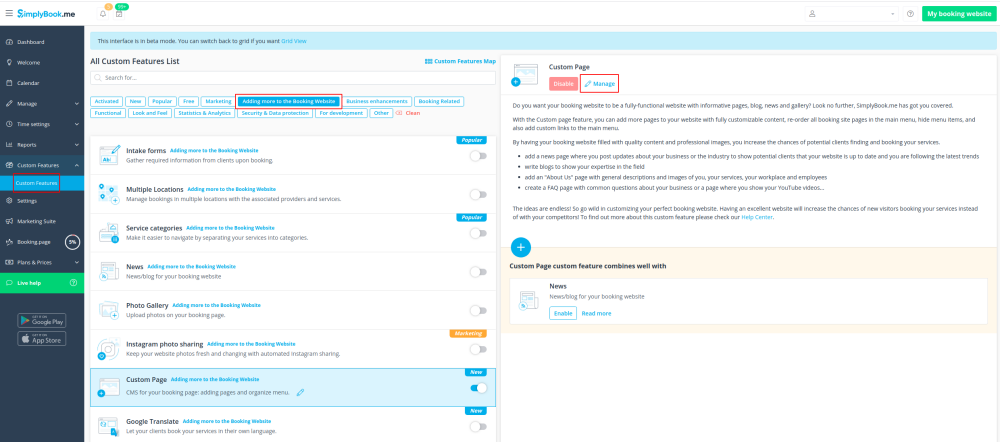Viewport: 1000px width, 442px height.
Task: Enable the Intake forms toggle
Action: pyautogui.click(x=478, y=156)
